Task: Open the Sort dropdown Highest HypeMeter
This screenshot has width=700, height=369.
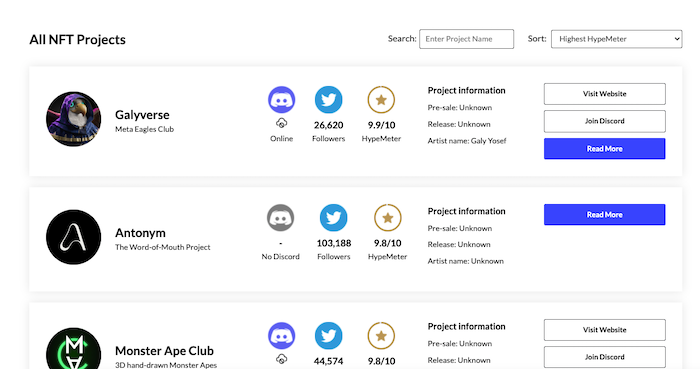Action: (617, 39)
